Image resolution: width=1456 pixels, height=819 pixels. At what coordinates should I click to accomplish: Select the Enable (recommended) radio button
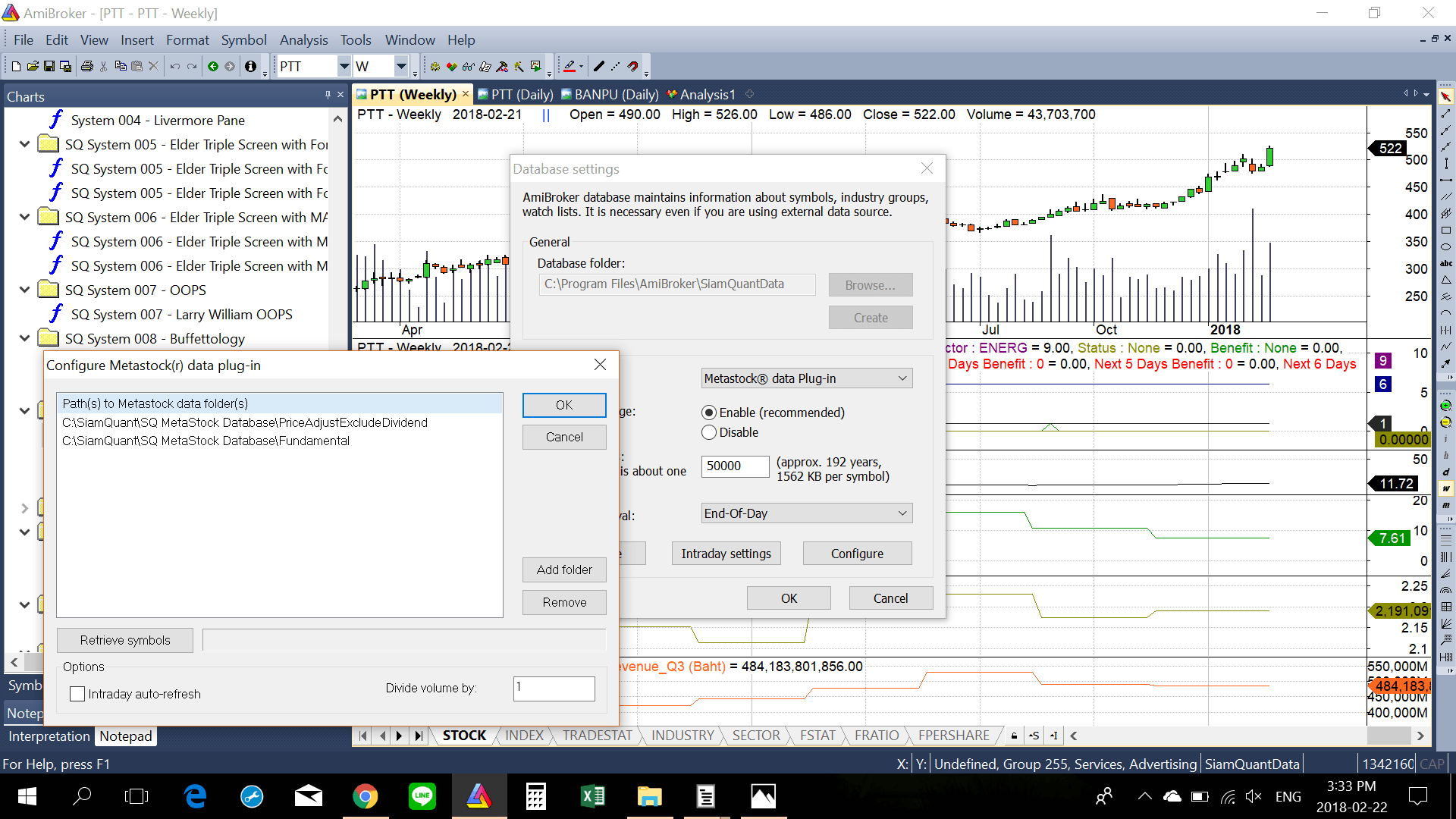tap(709, 413)
